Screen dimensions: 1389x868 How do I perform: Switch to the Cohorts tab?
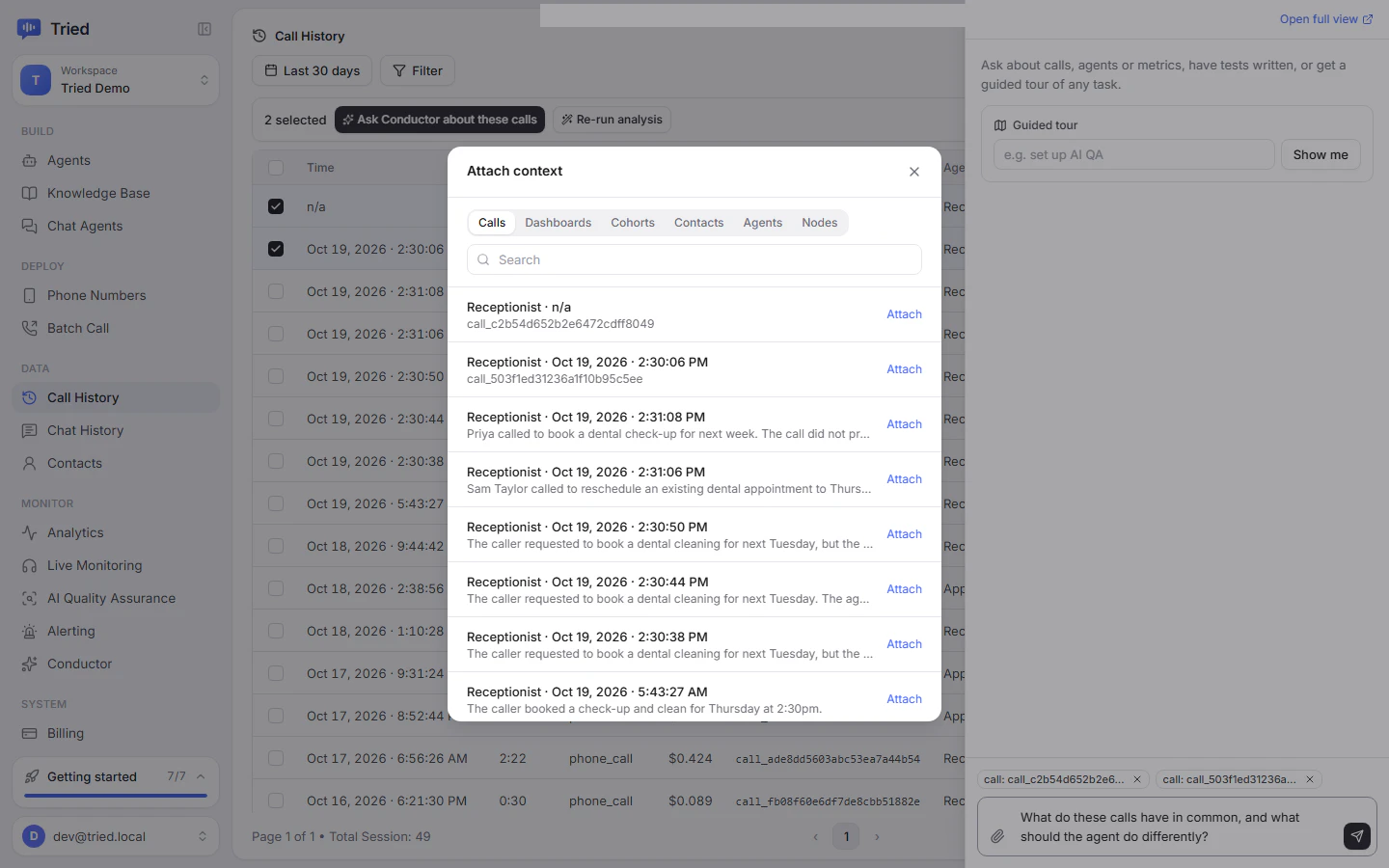633,223
